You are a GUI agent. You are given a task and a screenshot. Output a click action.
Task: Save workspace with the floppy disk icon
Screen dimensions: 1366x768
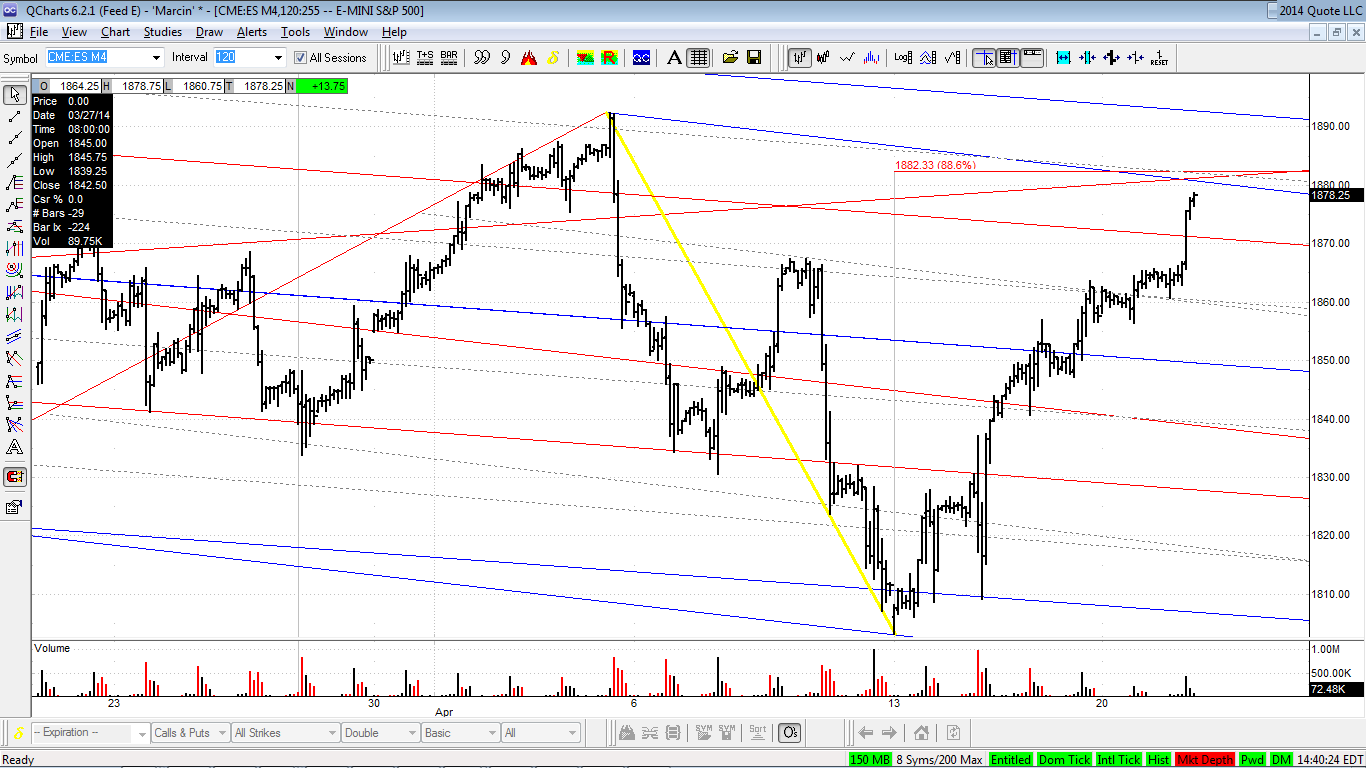754,58
